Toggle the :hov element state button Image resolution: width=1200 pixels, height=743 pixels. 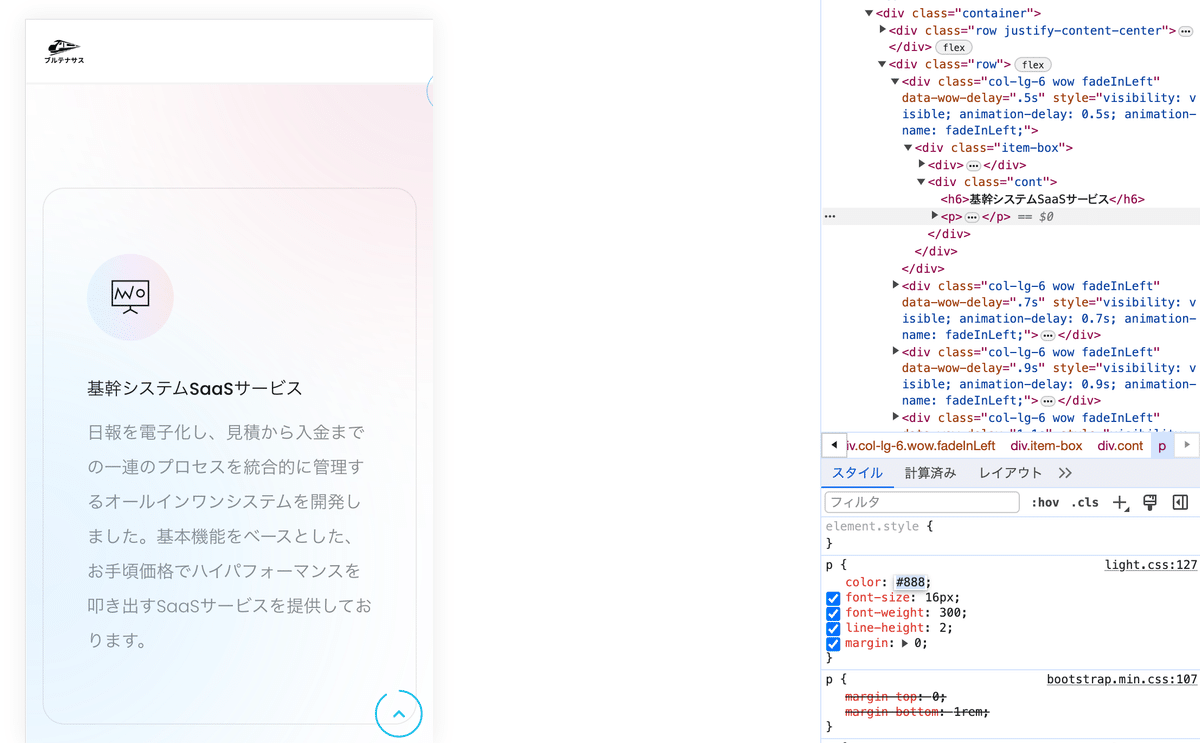(x=1045, y=503)
